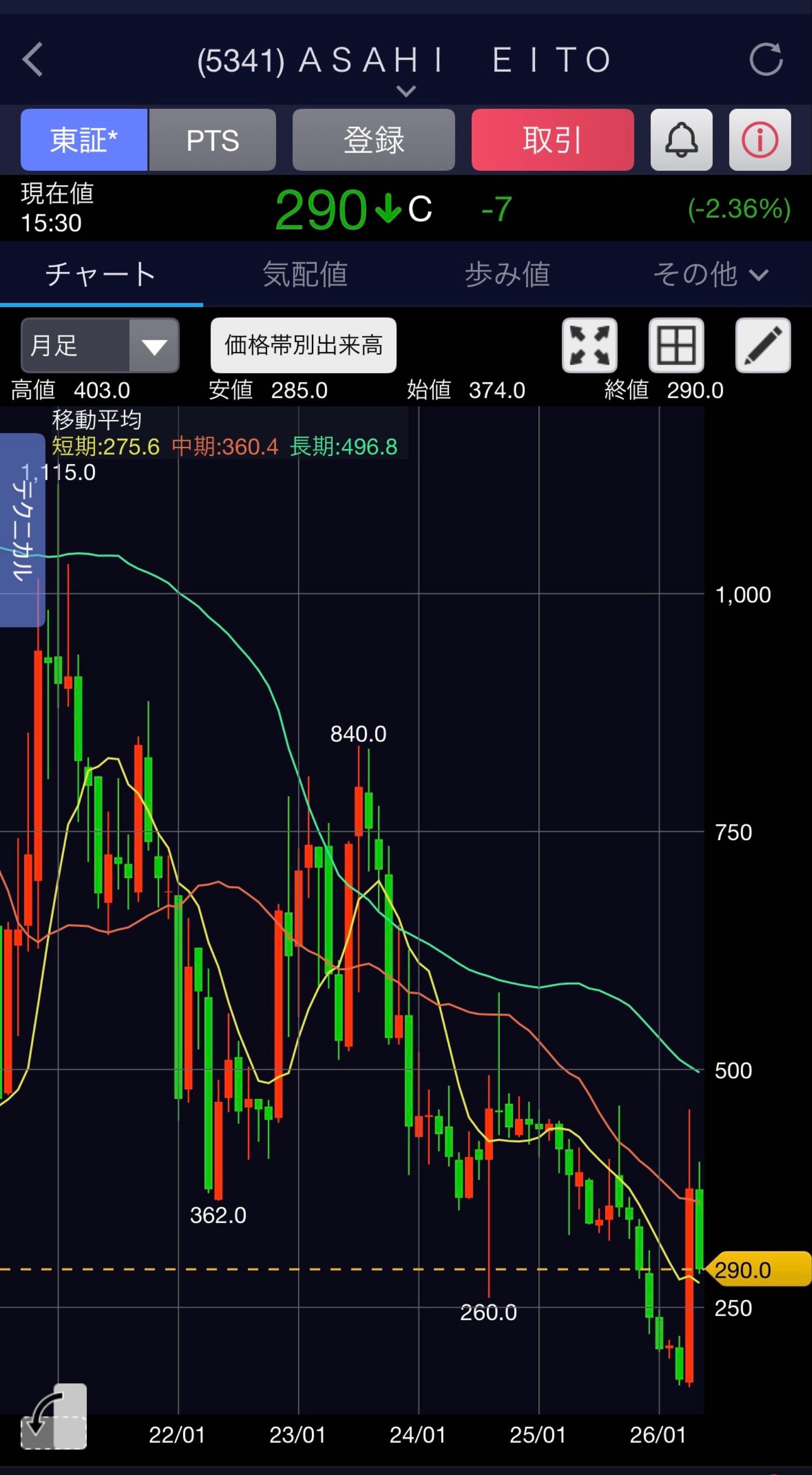Open the chart grid layout option

[x=676, y=345]
